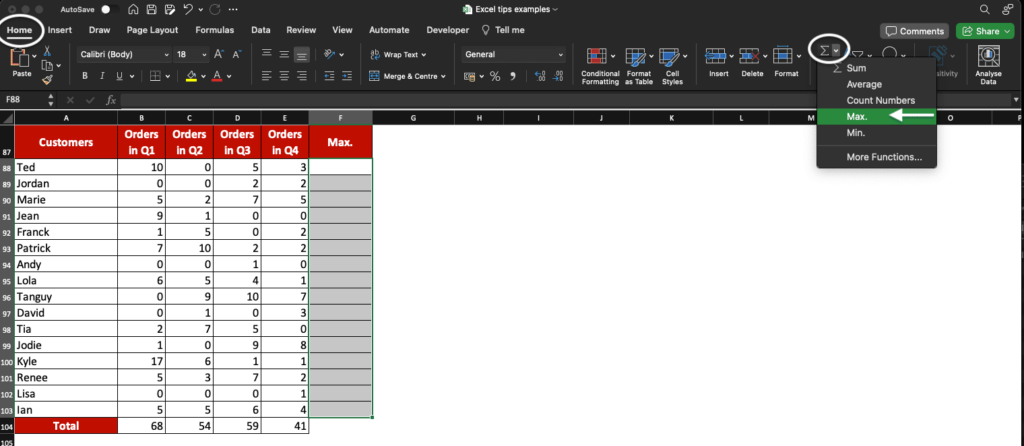Toggle italic formatting
Image resolution: width=1024 pixels, height=446 pixels.
click(101, 75)
